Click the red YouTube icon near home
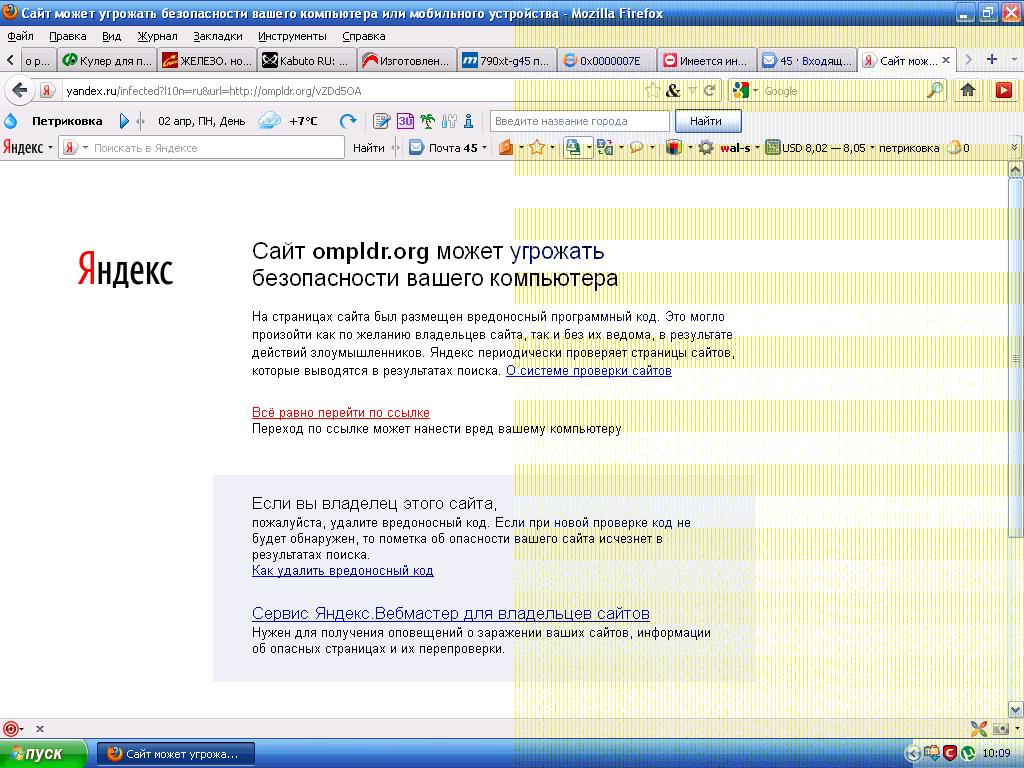Screen dimensions: 1024x768 point(1003,90)
